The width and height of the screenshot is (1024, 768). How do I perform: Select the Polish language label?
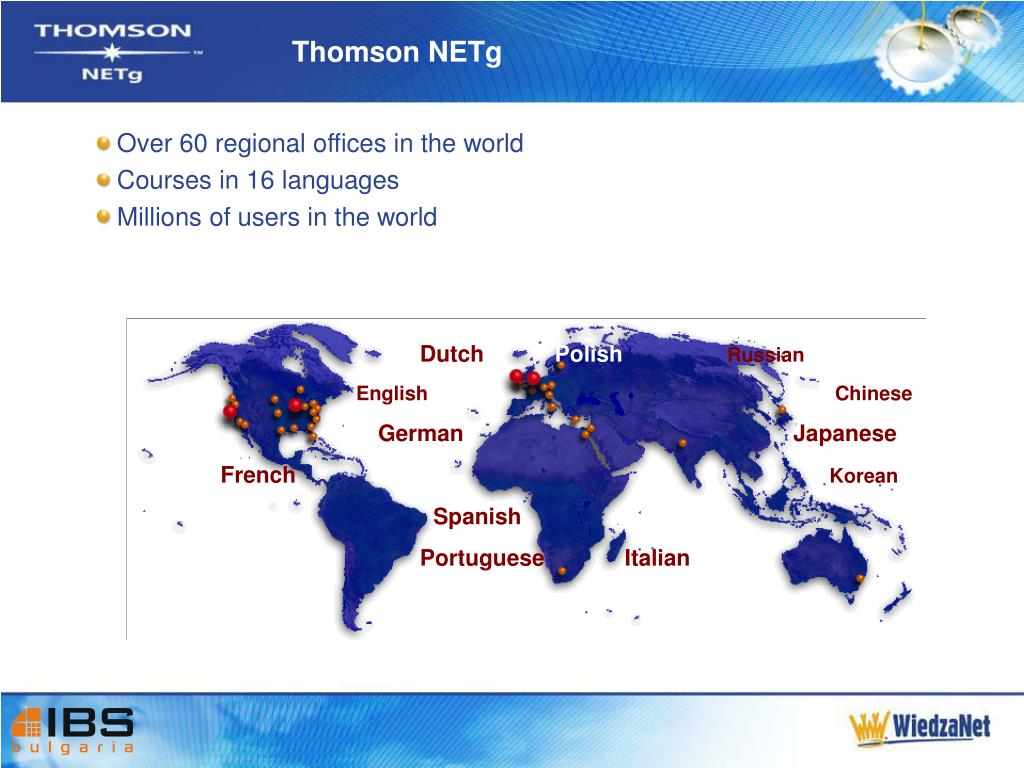pos(588,354)
